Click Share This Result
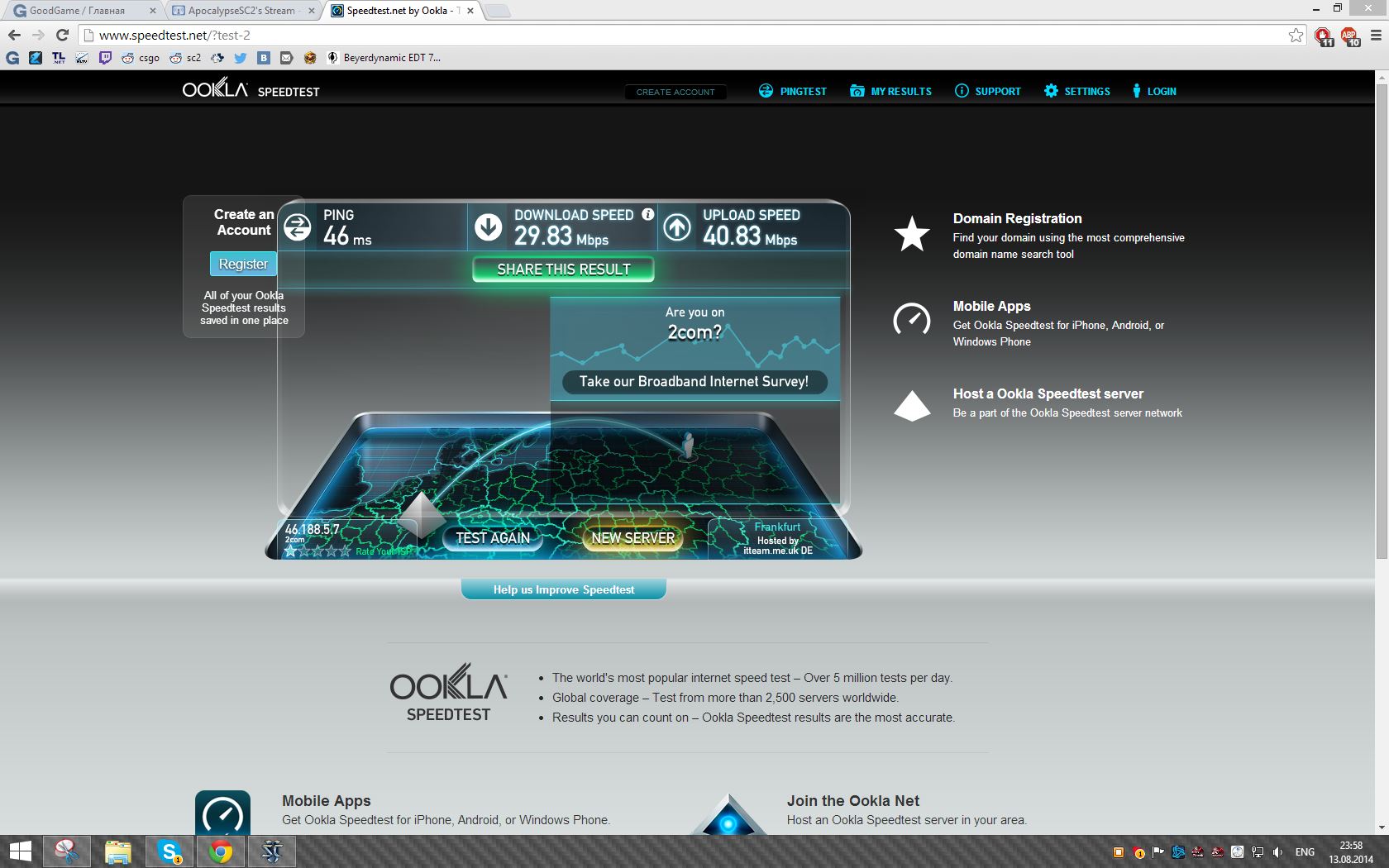This screenshot has height=868, width=1389. 563,269
